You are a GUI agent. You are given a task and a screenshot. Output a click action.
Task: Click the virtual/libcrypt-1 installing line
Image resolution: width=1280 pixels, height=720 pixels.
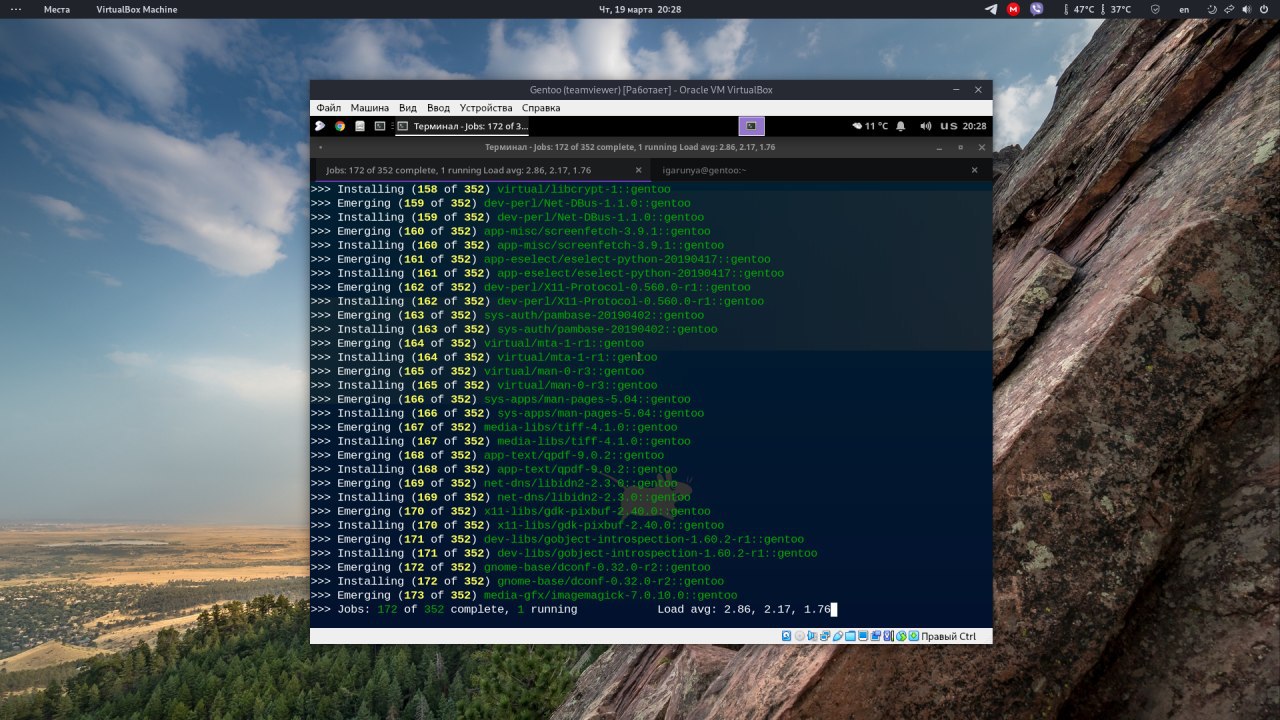(x=490, y=189)
